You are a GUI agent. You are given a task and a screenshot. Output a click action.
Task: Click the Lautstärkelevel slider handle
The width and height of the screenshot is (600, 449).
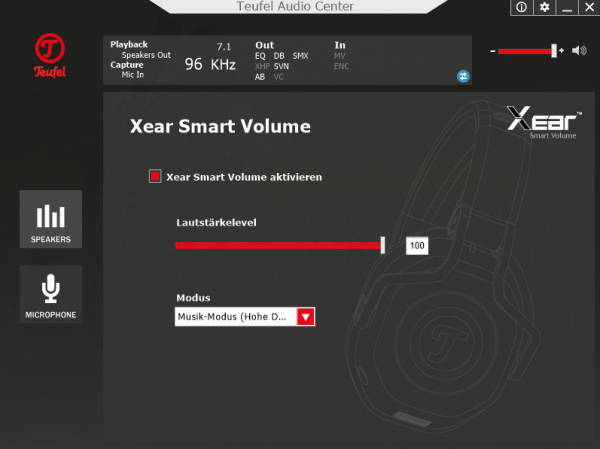coord(383,245)
